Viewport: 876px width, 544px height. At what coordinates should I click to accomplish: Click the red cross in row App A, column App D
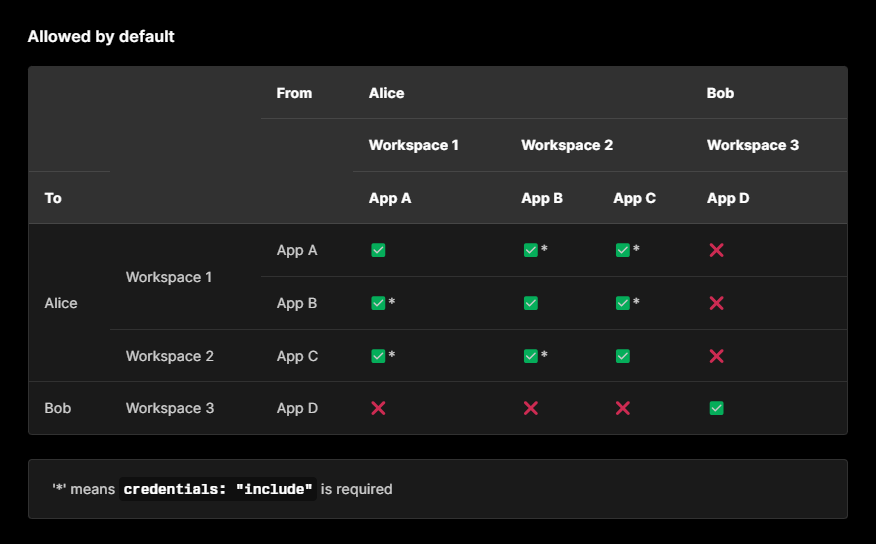[x=716, y=250]
